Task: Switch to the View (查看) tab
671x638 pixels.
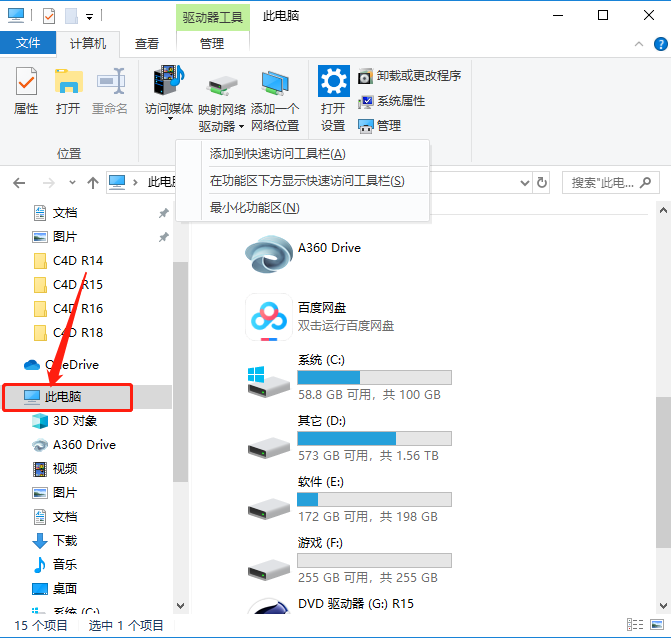Action: pos(147,44)
